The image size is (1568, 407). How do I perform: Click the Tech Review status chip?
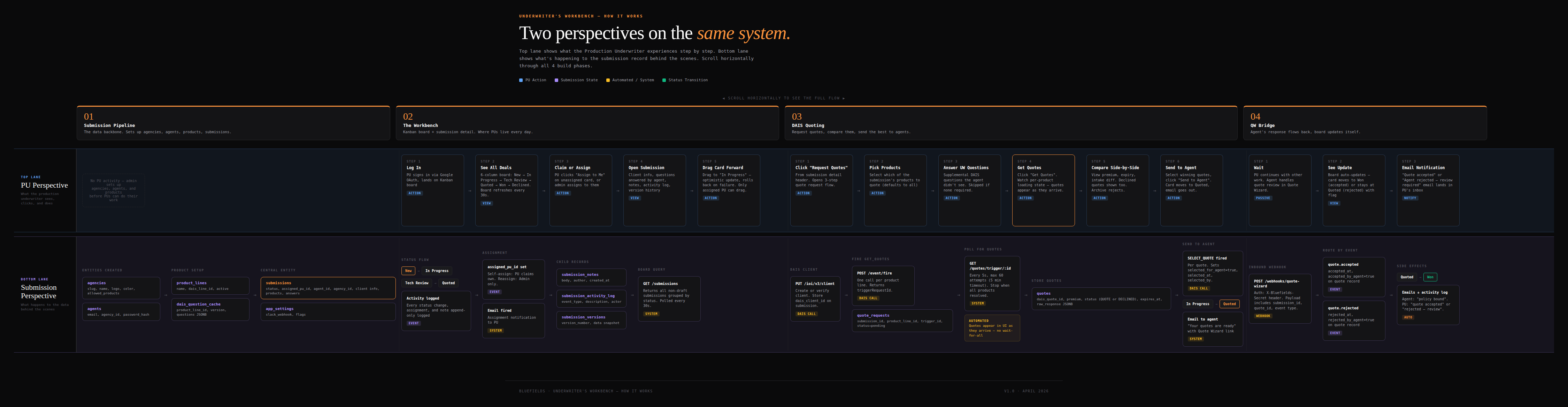417,283
